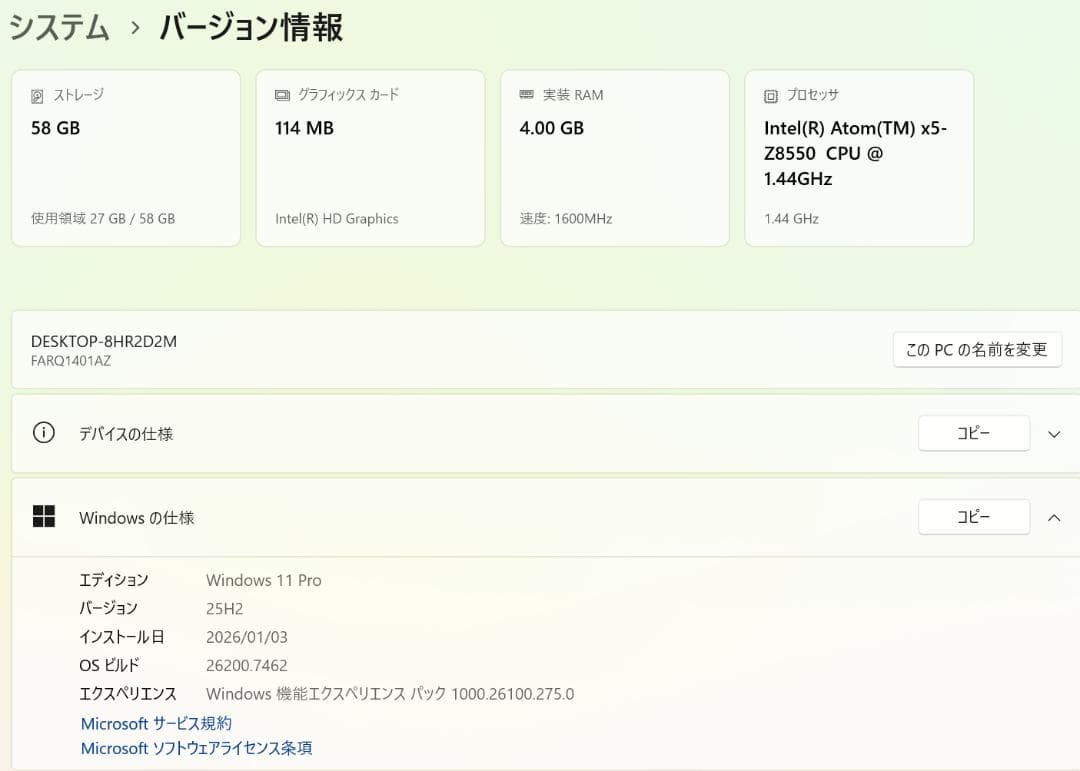This screenshot has width=1080, height=771.
Task: Collapse the Windows の仕様 section
Action: tap(1053, 518)
